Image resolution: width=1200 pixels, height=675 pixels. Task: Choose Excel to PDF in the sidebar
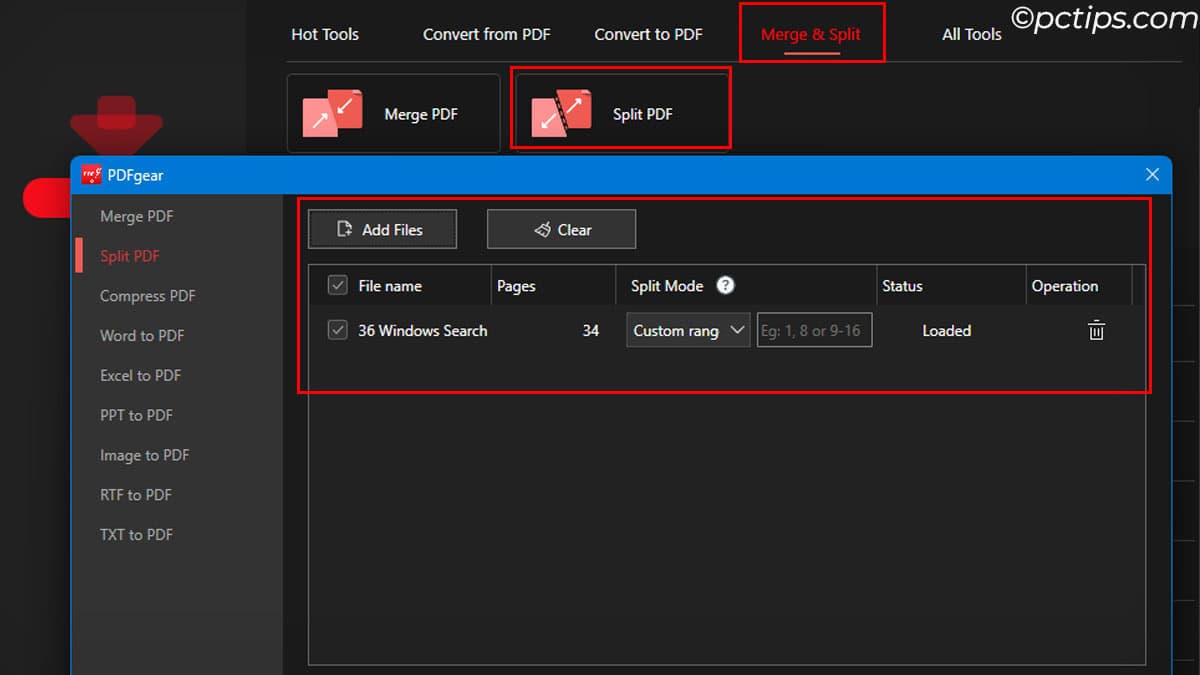coord(140,376)
